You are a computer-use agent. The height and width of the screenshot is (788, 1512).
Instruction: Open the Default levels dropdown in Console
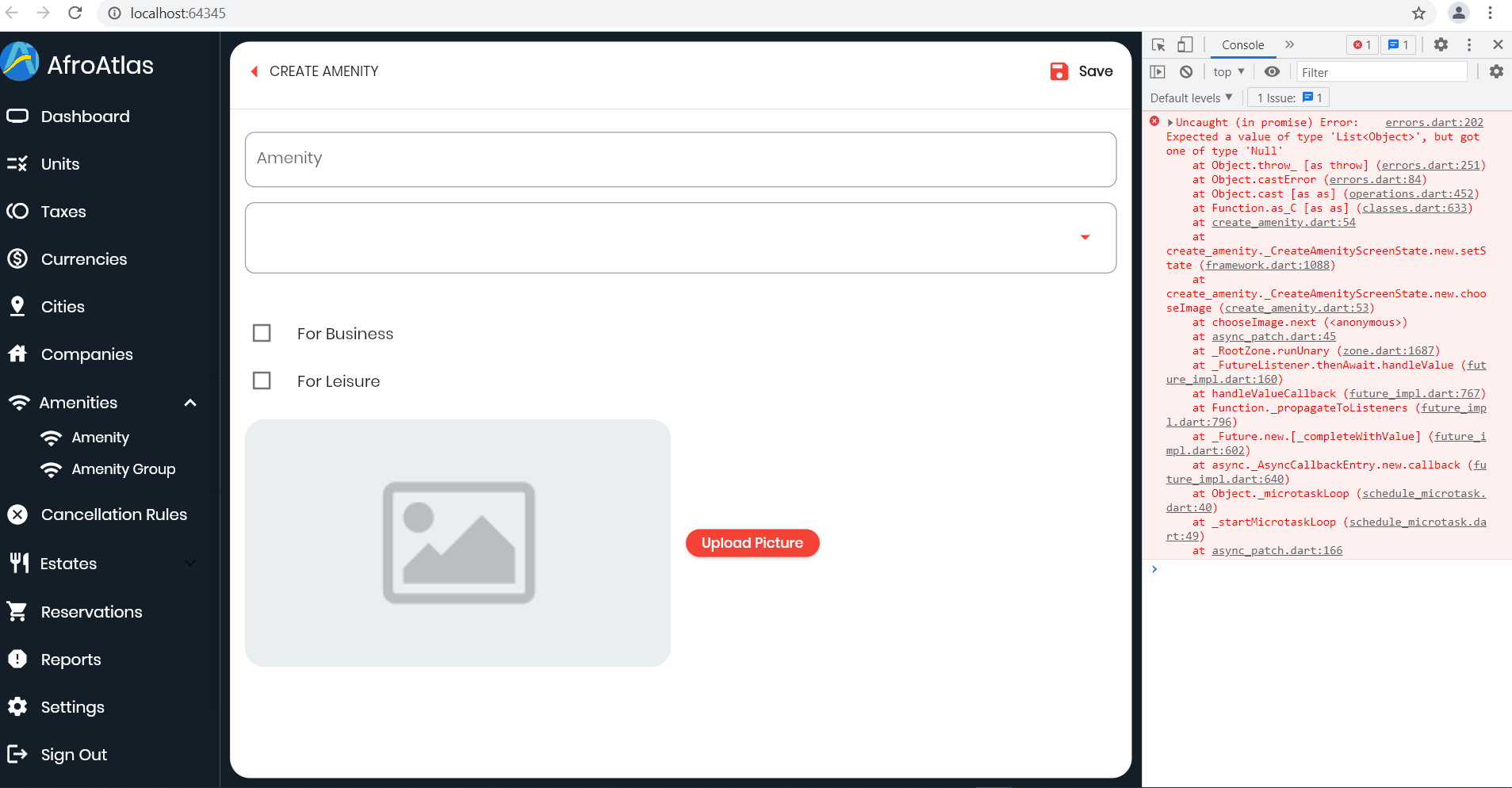coord(1190,98)
